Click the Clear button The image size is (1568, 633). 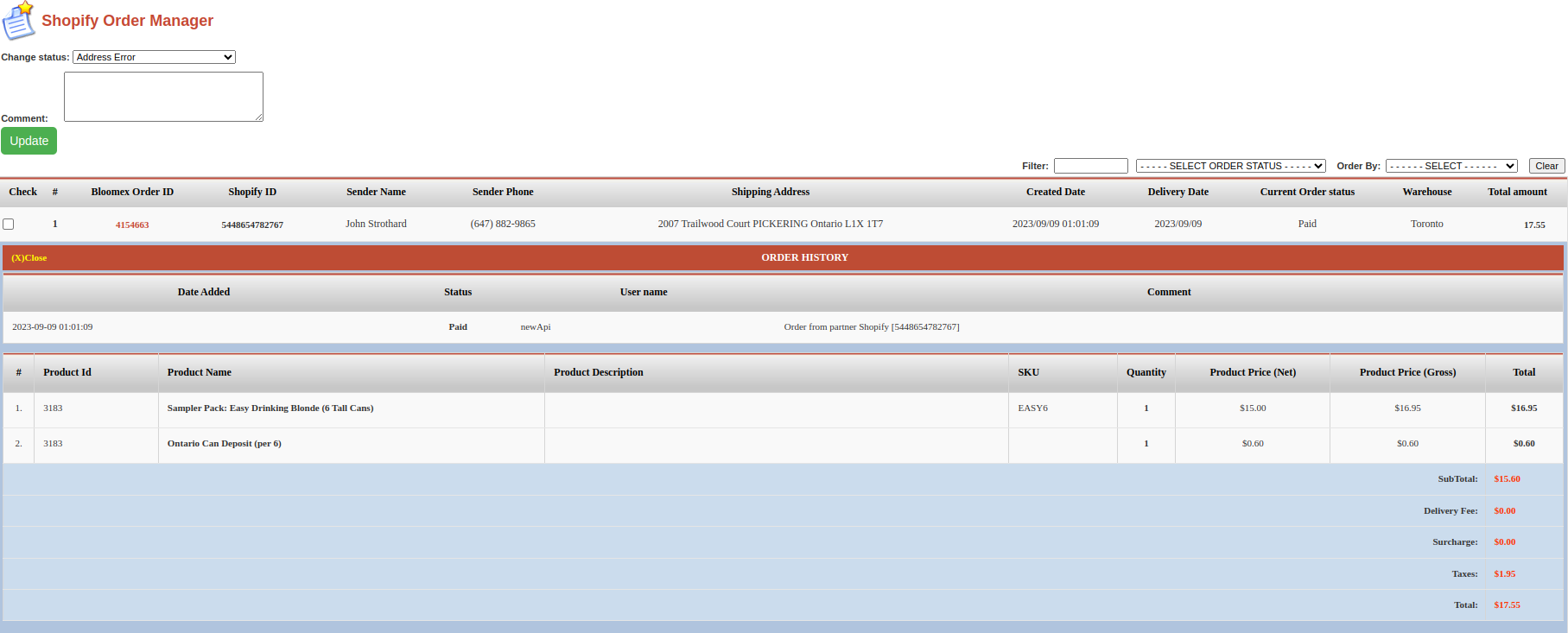click(1546, 166)
